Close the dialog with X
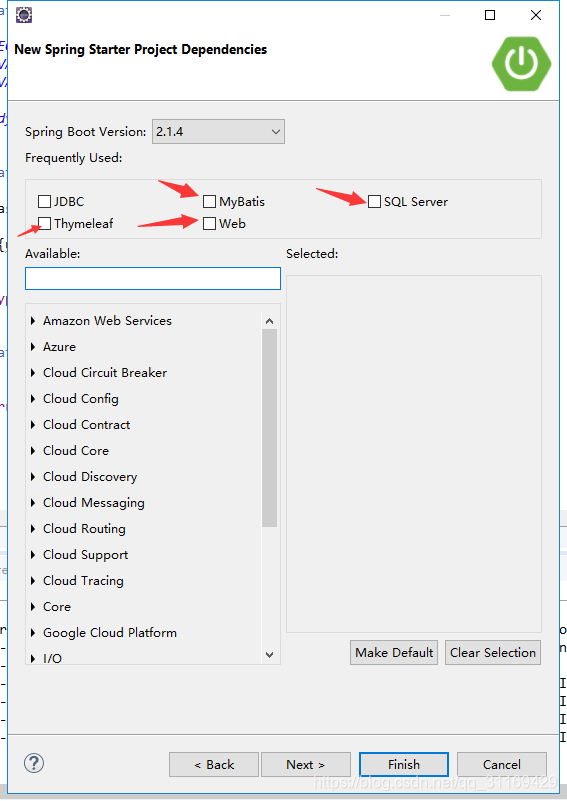Viewport: 567px width, 801px height. pos(536,15)
